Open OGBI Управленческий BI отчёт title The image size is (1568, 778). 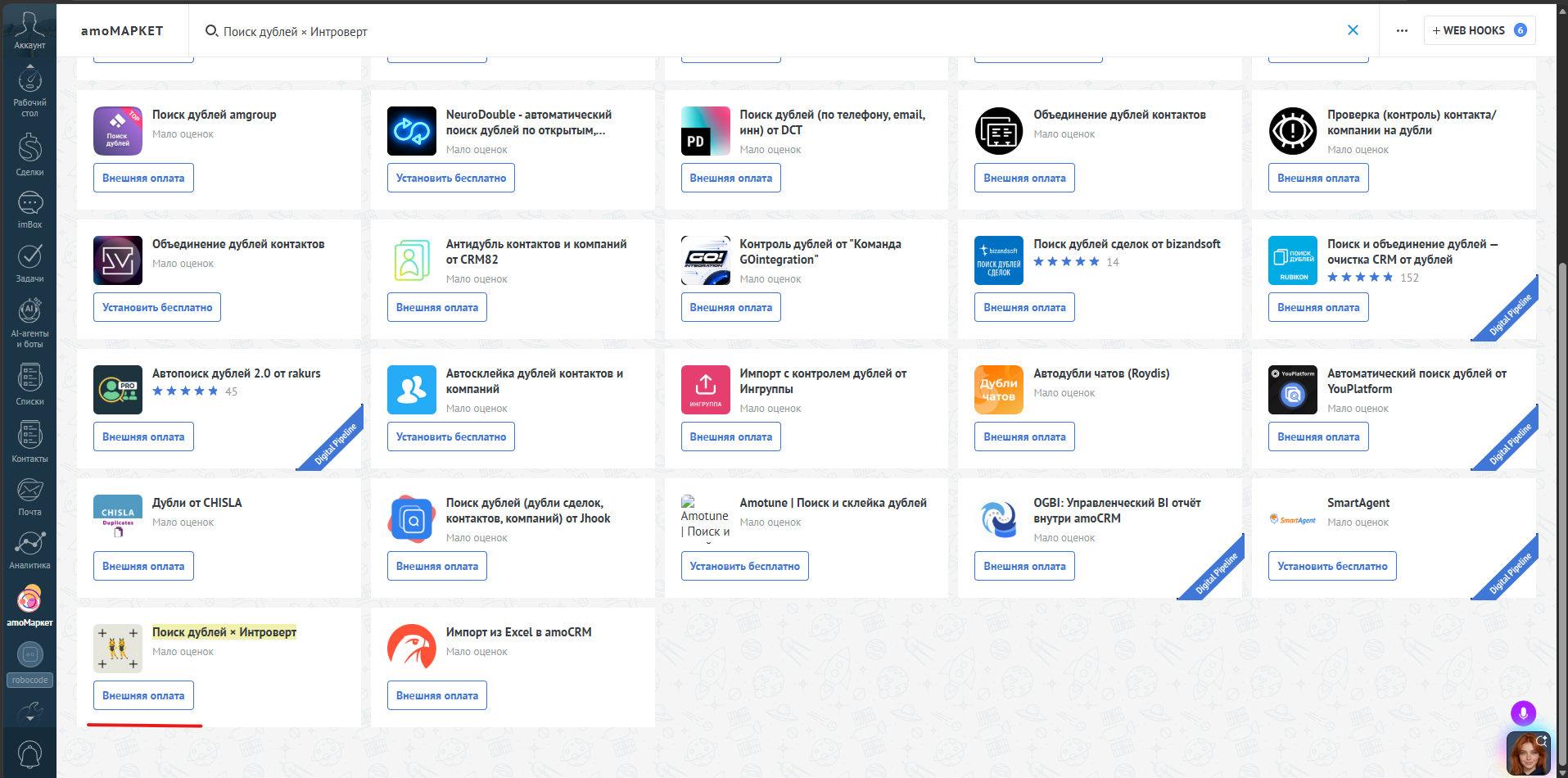pyautogui.click(x=1117, y=510)
